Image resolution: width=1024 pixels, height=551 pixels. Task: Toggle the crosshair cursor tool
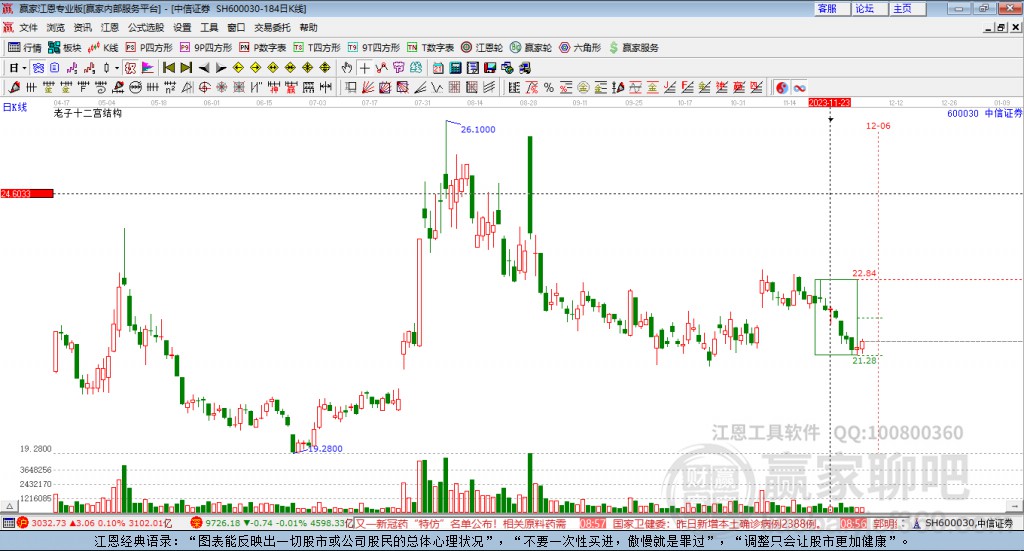coord(364,68)
